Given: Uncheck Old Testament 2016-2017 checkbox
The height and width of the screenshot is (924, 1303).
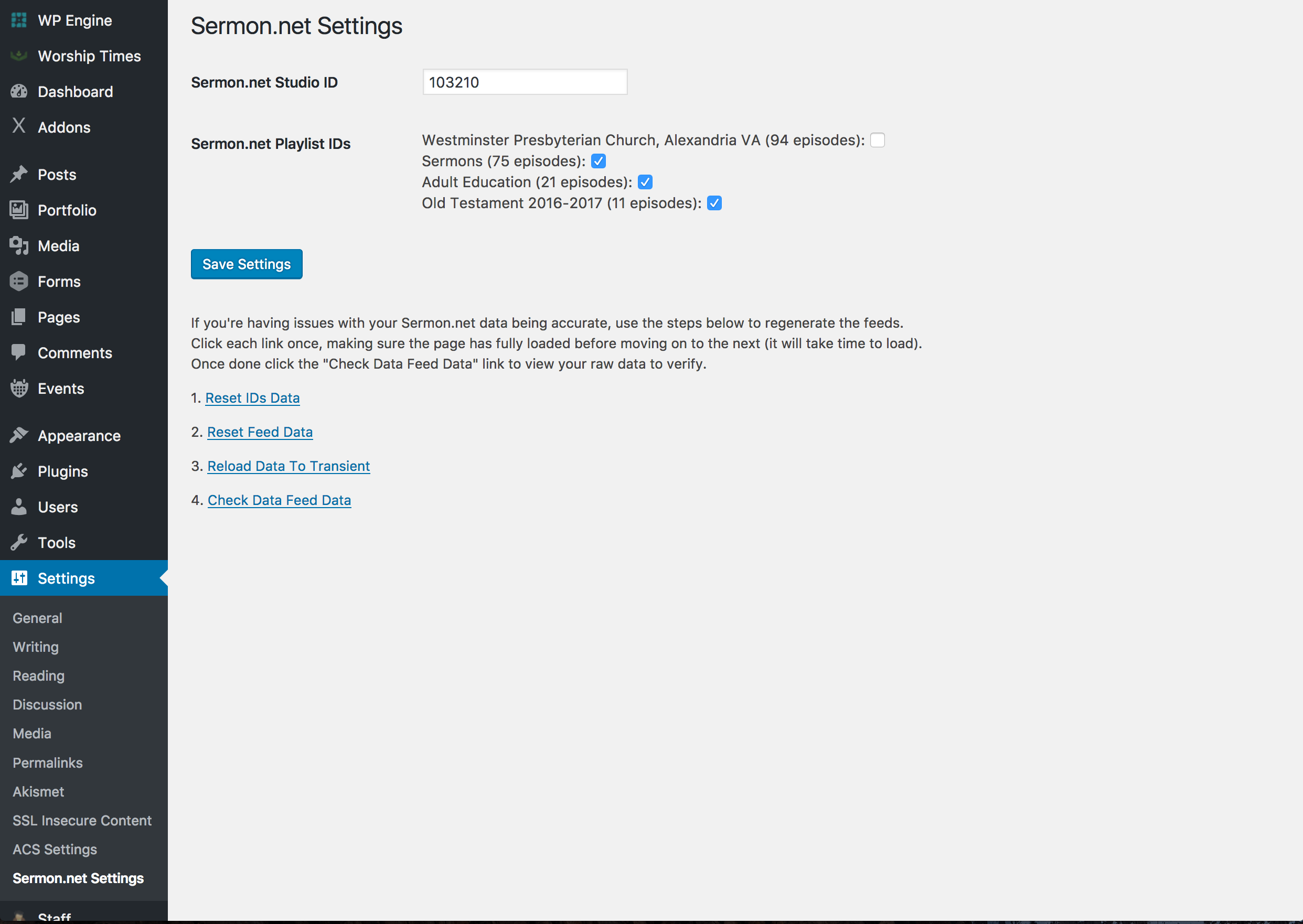Looking at the screenshot, I should click(714, 203).
